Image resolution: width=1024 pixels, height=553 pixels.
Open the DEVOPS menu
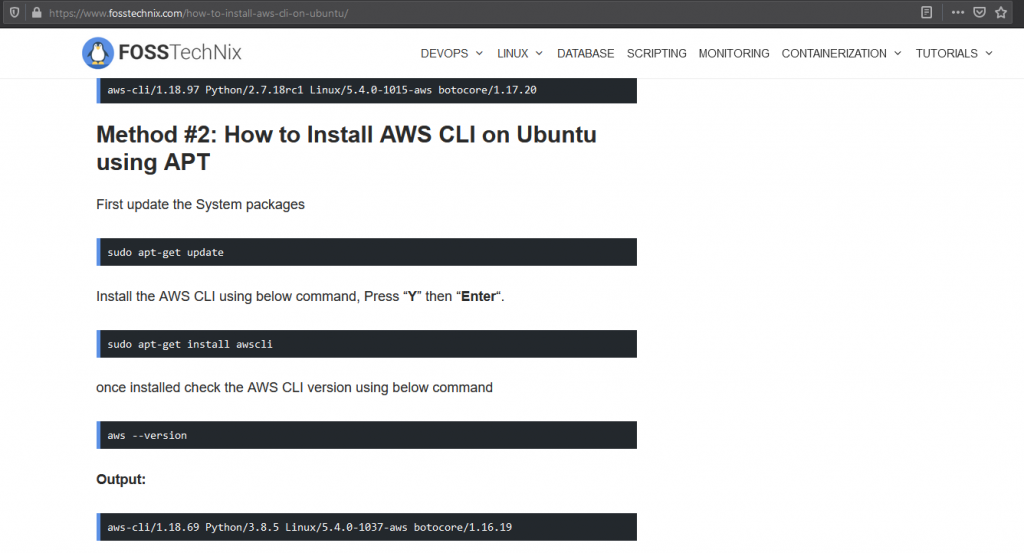click(x=444, y=54)
